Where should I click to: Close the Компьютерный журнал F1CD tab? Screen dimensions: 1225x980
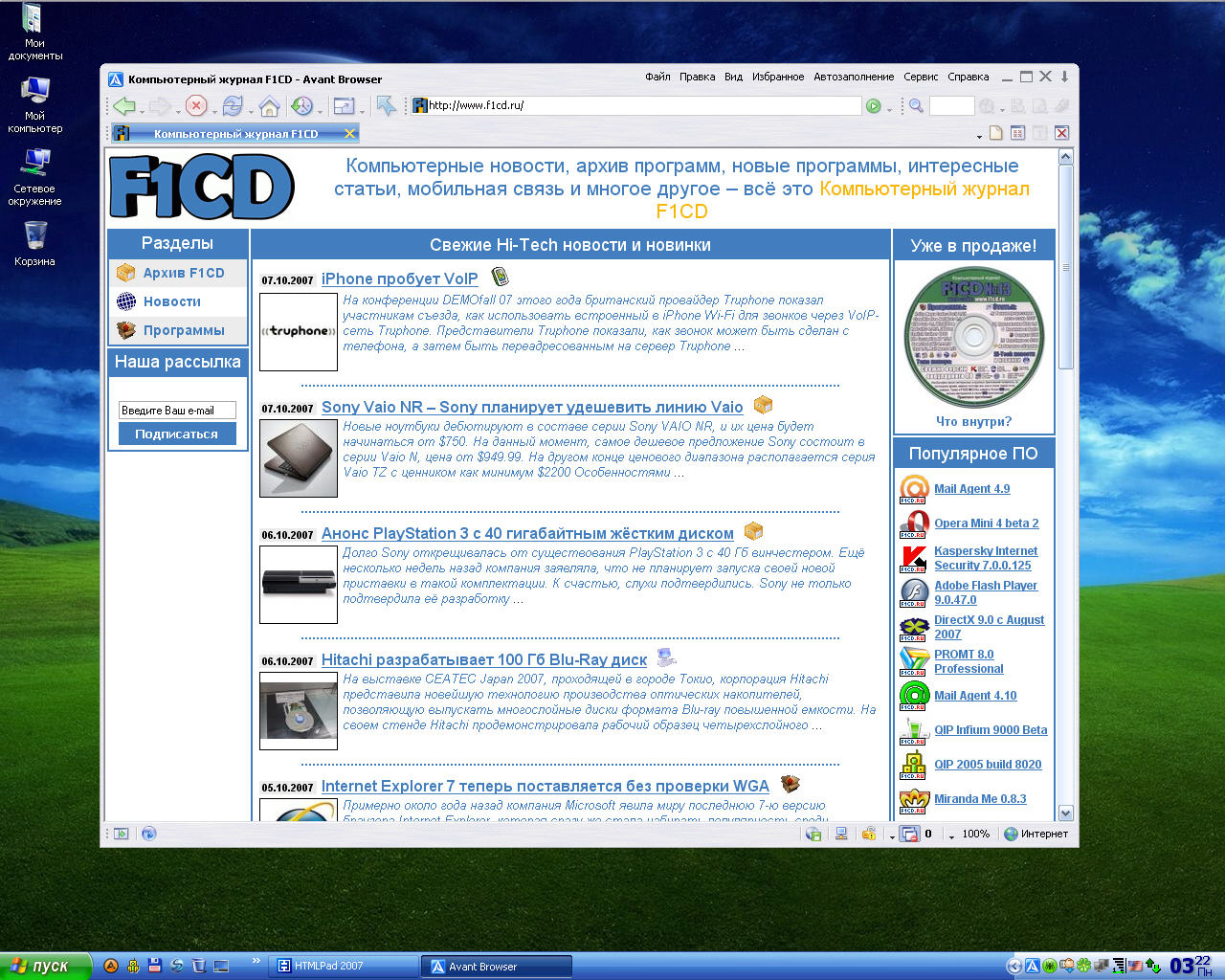[349, 133]
